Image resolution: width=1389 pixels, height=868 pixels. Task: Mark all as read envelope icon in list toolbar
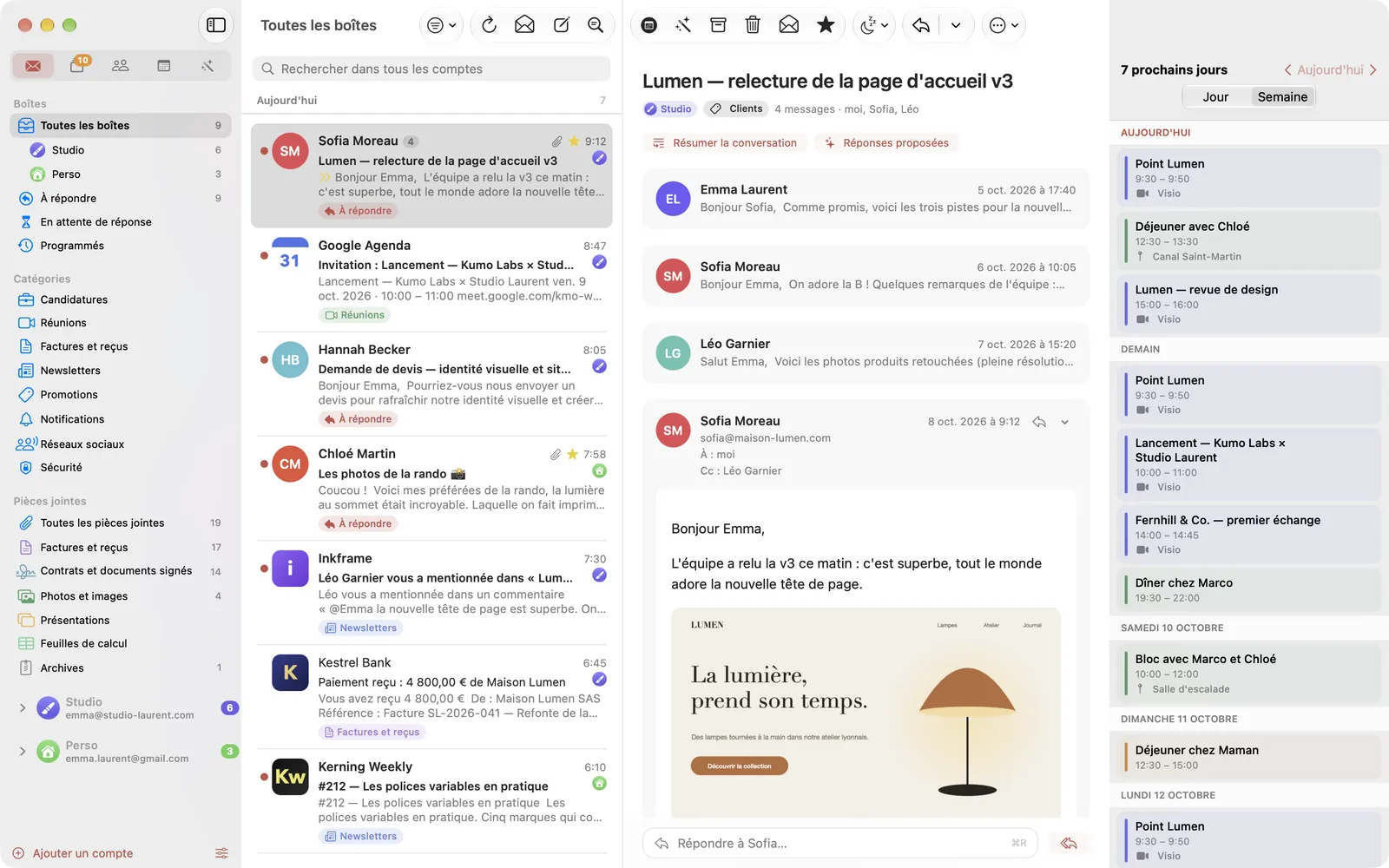[x=524, y=25]
